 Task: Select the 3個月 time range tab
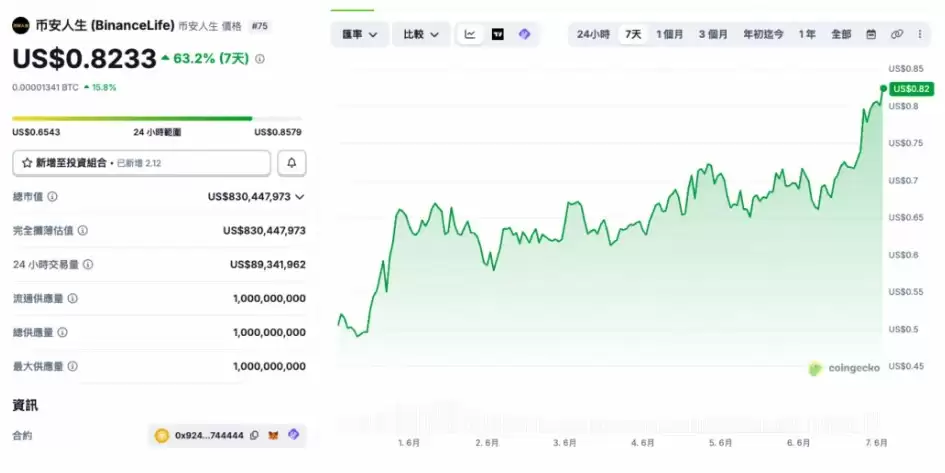point(713,34)
